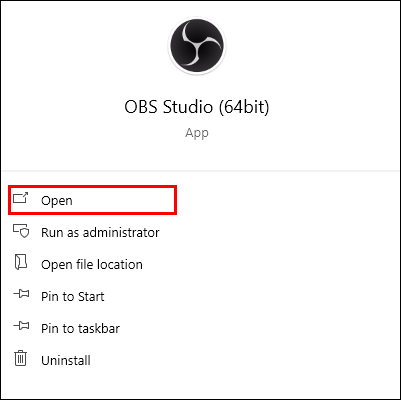
Task: Click the pin icon next to Pin to Start
Action: point(21,294)
